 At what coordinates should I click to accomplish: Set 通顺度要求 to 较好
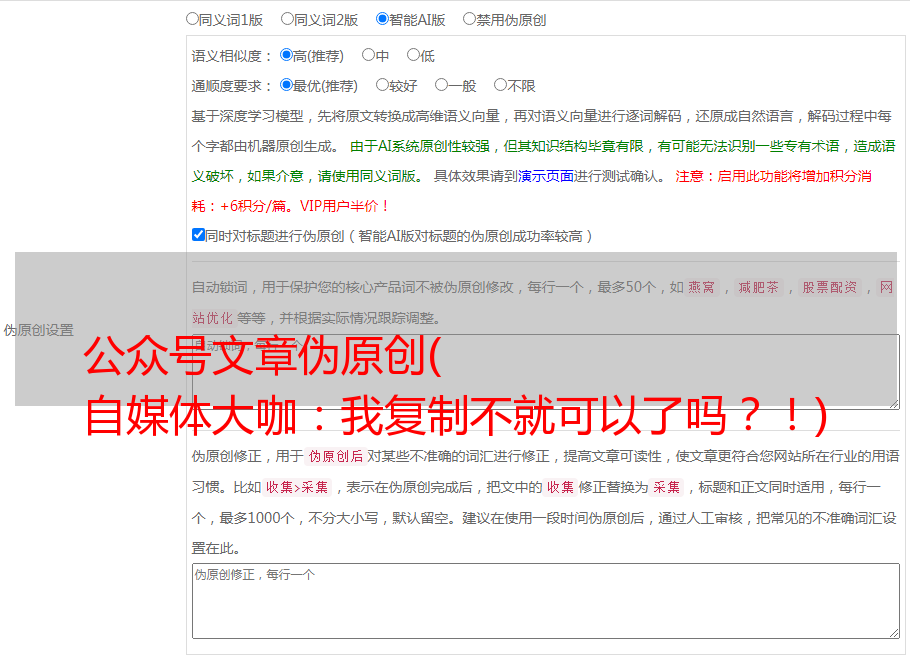[x=382, y=85]
